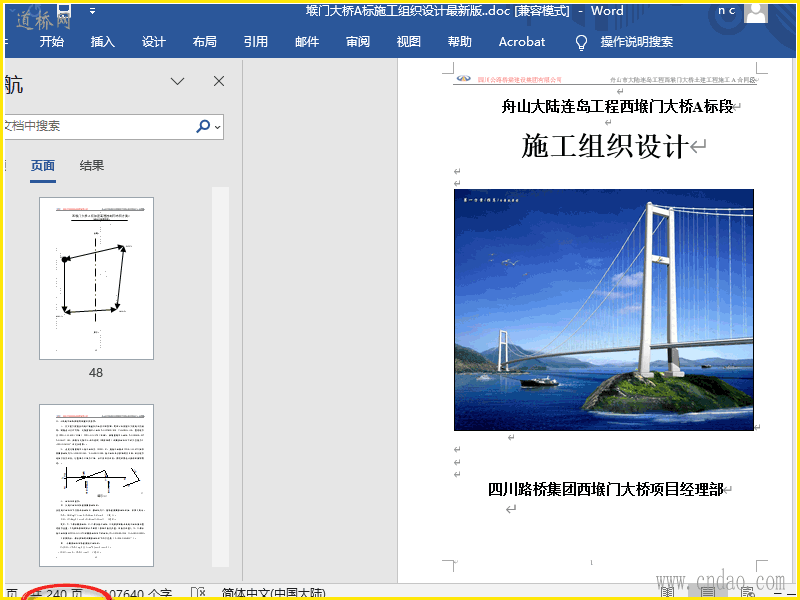The width and height of the screenshot is (800, 600).
Task: Click the 简体中文(中国大陆) language indicator
Action: tap(273, 593)
